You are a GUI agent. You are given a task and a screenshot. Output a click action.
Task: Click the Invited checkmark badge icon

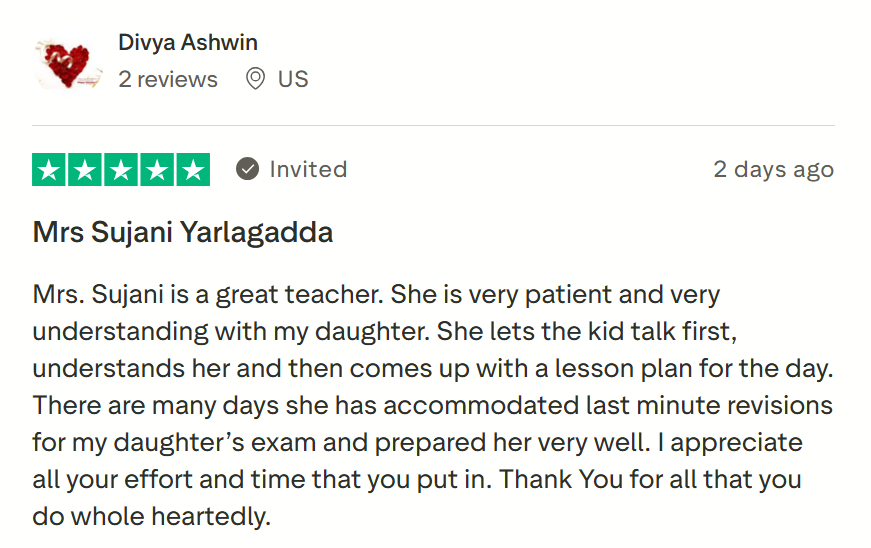[248, 170]
